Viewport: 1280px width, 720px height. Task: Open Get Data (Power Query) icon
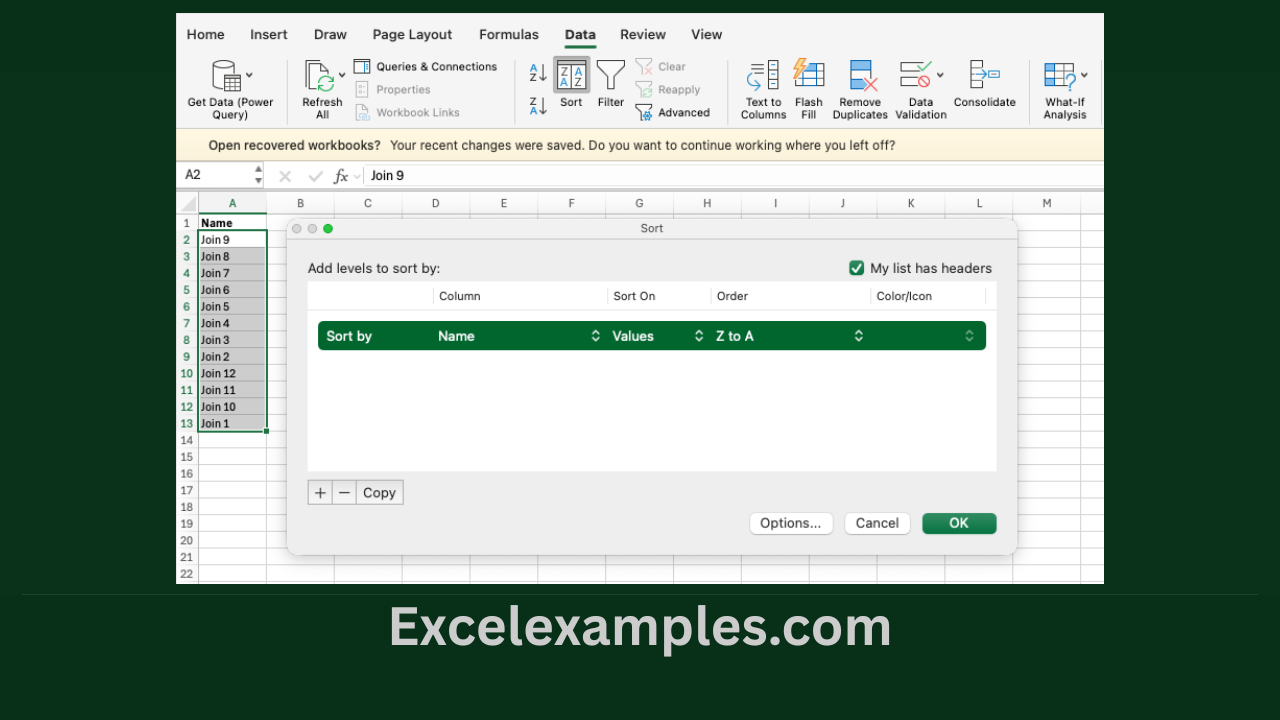(225, 76)
